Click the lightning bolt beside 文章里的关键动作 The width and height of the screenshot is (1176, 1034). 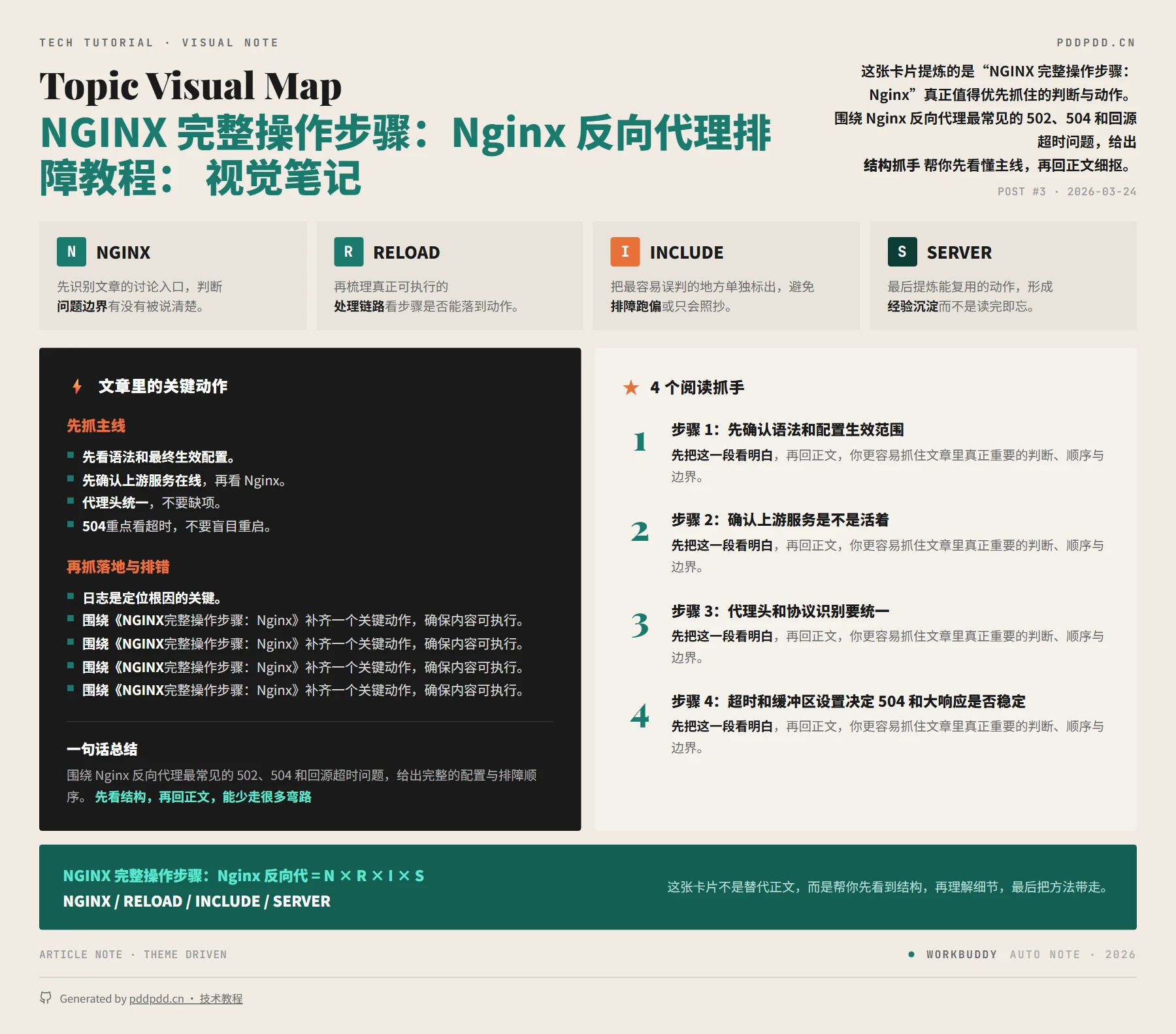coord(78,386)
